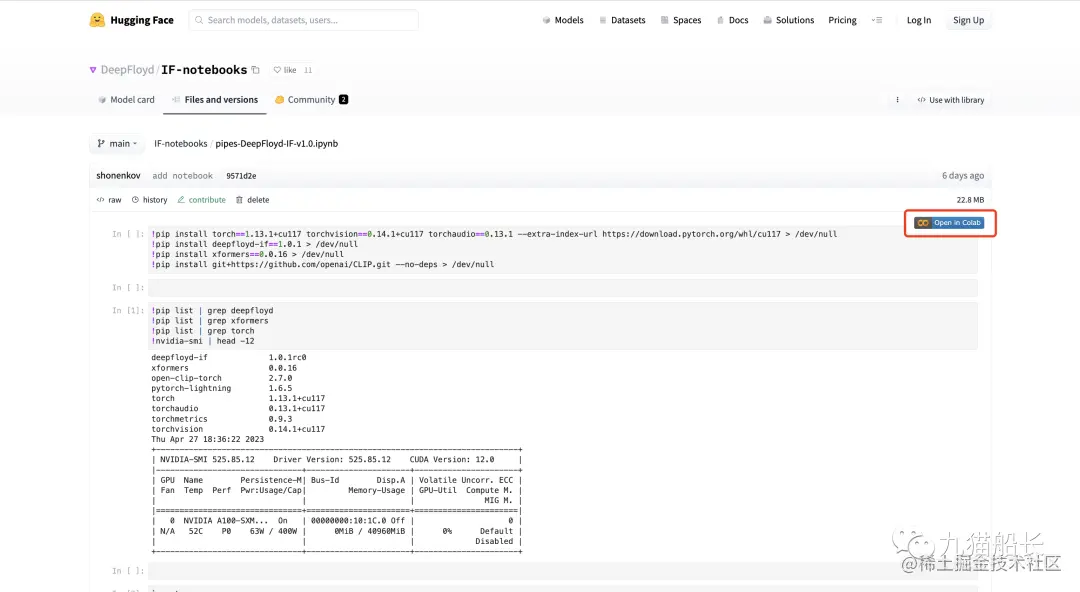Click the Thu Apr 27 18:36:22 2023 output
1080x592 pixels.
[207, 439]
